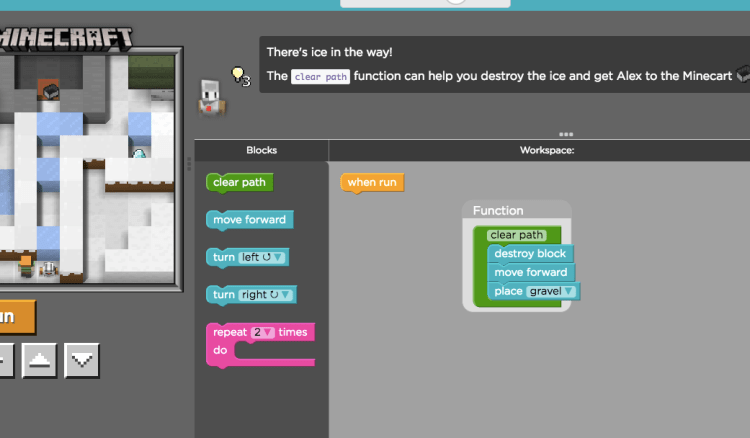Click the orange Run button
750x438 pixels.
click(14, 317)
